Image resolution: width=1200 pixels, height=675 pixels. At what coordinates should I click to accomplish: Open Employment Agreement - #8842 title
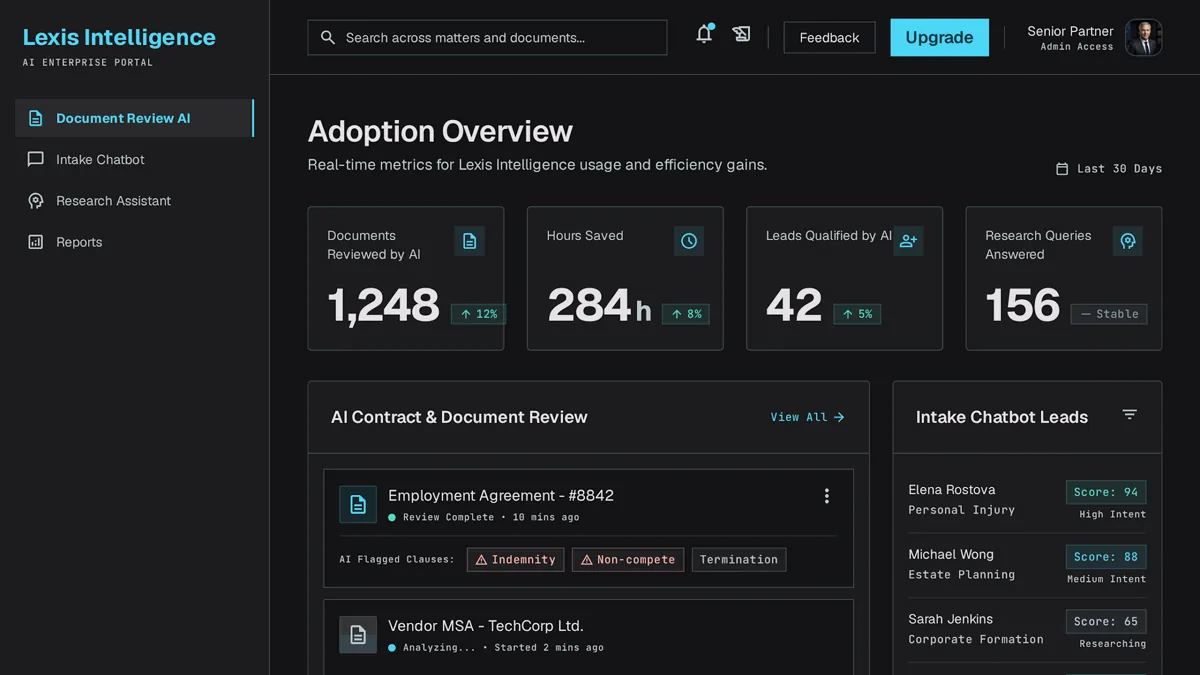501,495
